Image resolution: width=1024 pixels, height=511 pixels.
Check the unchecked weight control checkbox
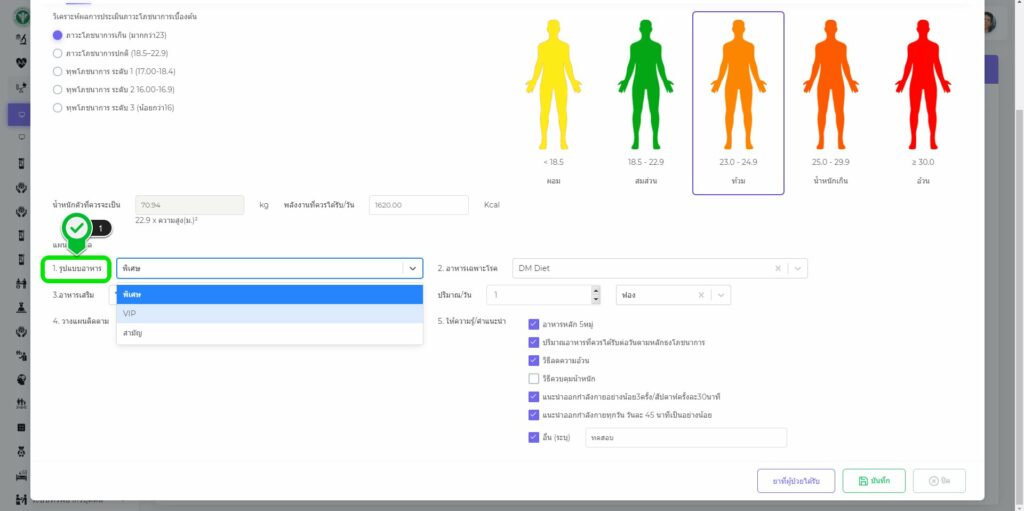coord(533,378)
